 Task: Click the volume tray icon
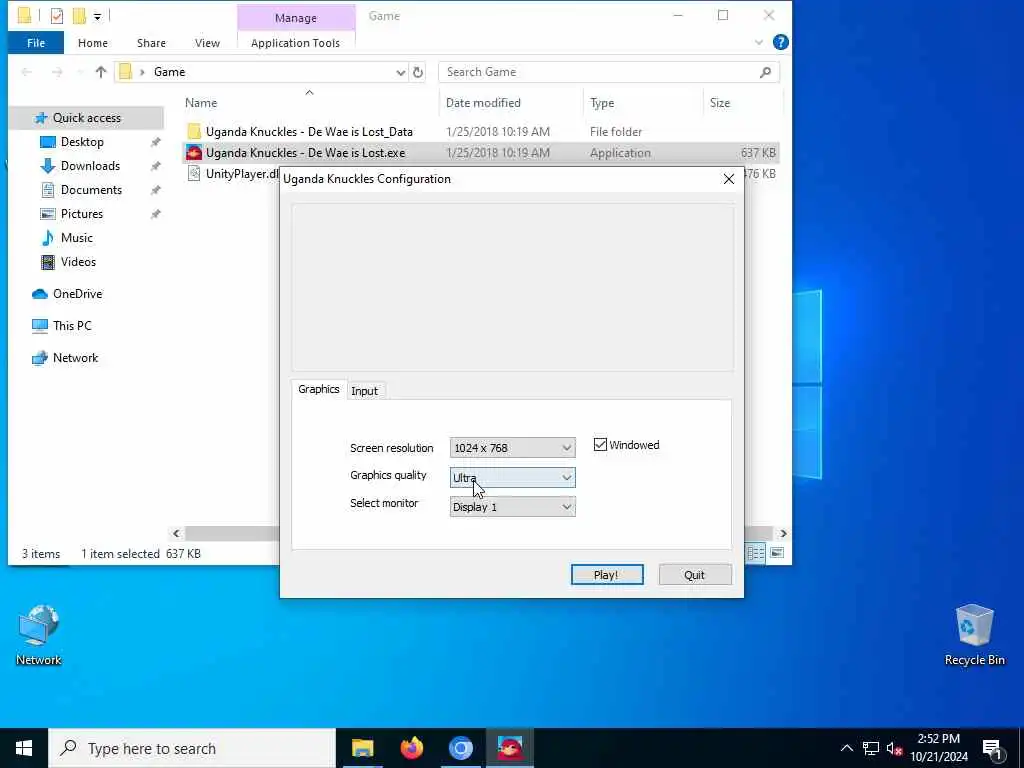894,748
